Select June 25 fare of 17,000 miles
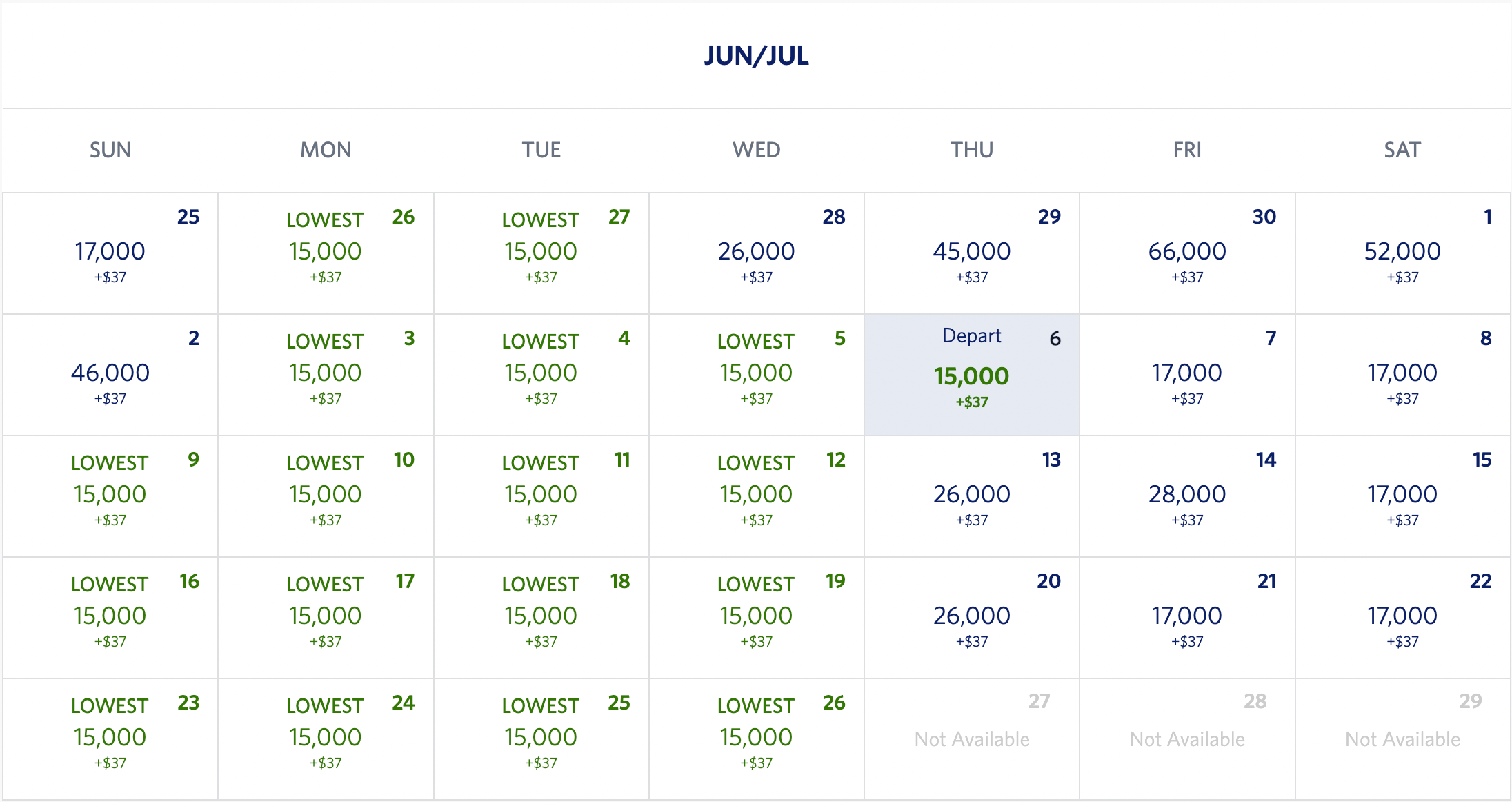 (x=110, y=253)
